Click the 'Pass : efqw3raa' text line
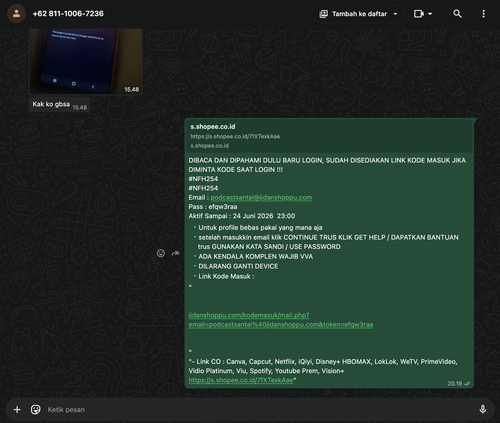 pyautogui.click(x=213, y=207)
